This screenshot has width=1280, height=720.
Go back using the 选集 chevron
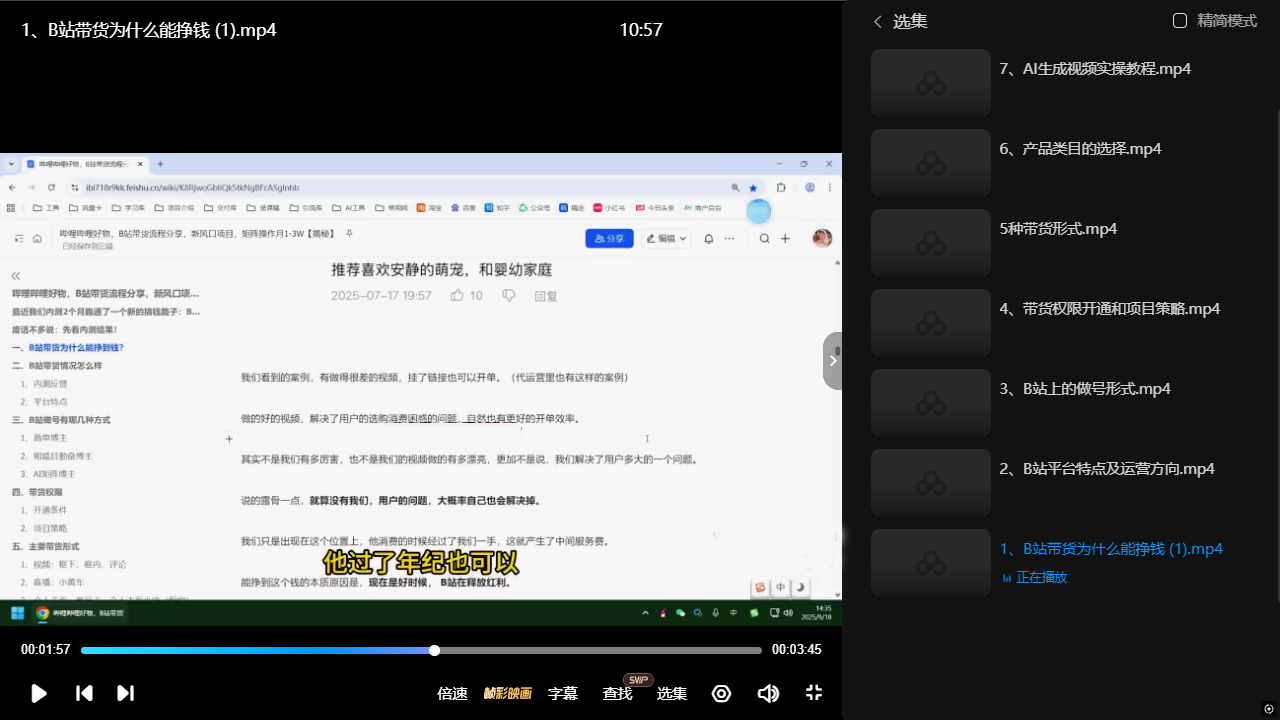tap(878, 21)
